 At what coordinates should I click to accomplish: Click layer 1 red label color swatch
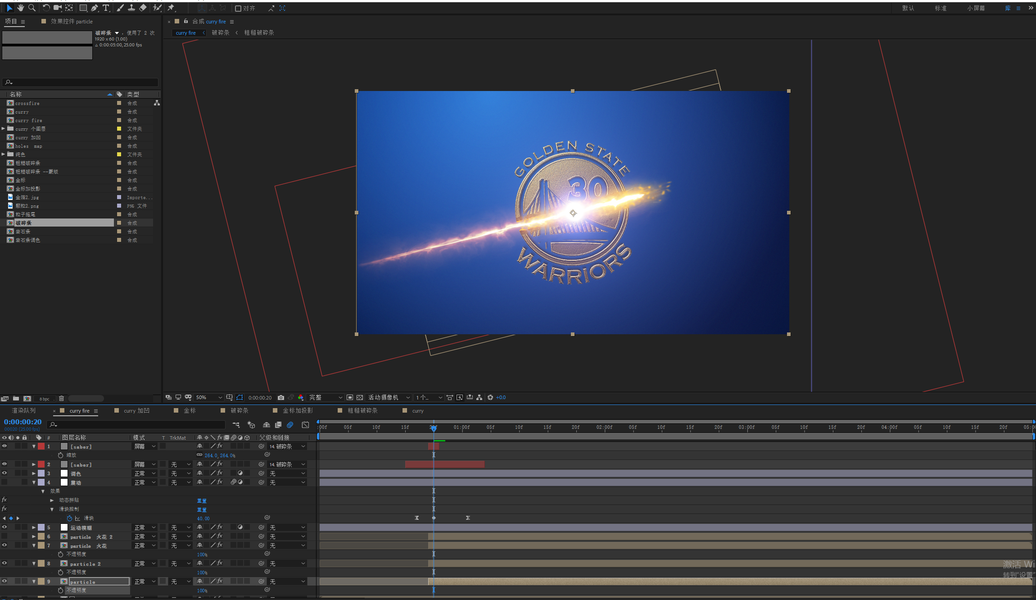pyautogui.click(x=41, y=447)
